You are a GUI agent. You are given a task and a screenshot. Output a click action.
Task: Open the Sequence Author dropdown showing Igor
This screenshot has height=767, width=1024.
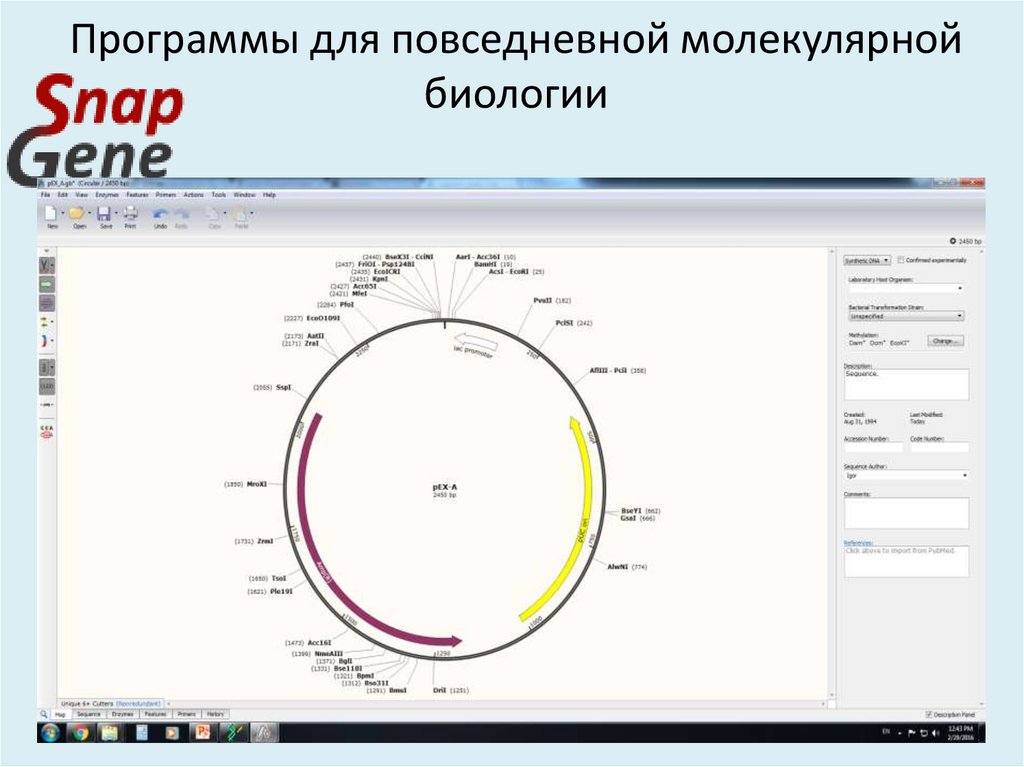[904, 474]
